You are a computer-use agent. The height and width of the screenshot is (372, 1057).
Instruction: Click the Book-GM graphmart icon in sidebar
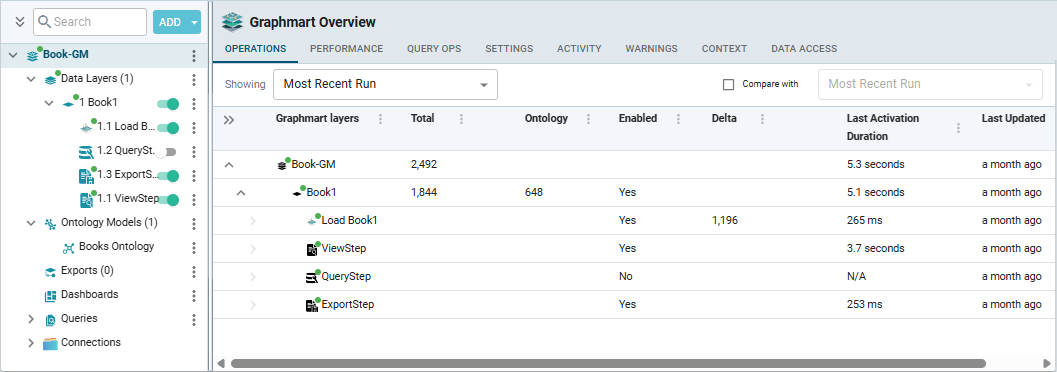tap(32, 56)
